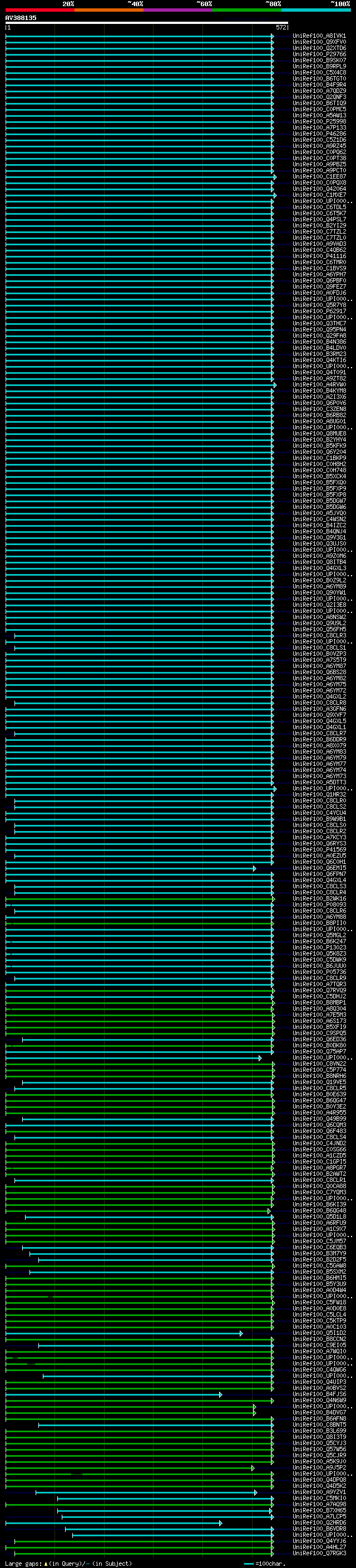Click UniRef100_Q2HRD6 hit name
Viewport: 356px width, 1568px height.
point(319,1522)
